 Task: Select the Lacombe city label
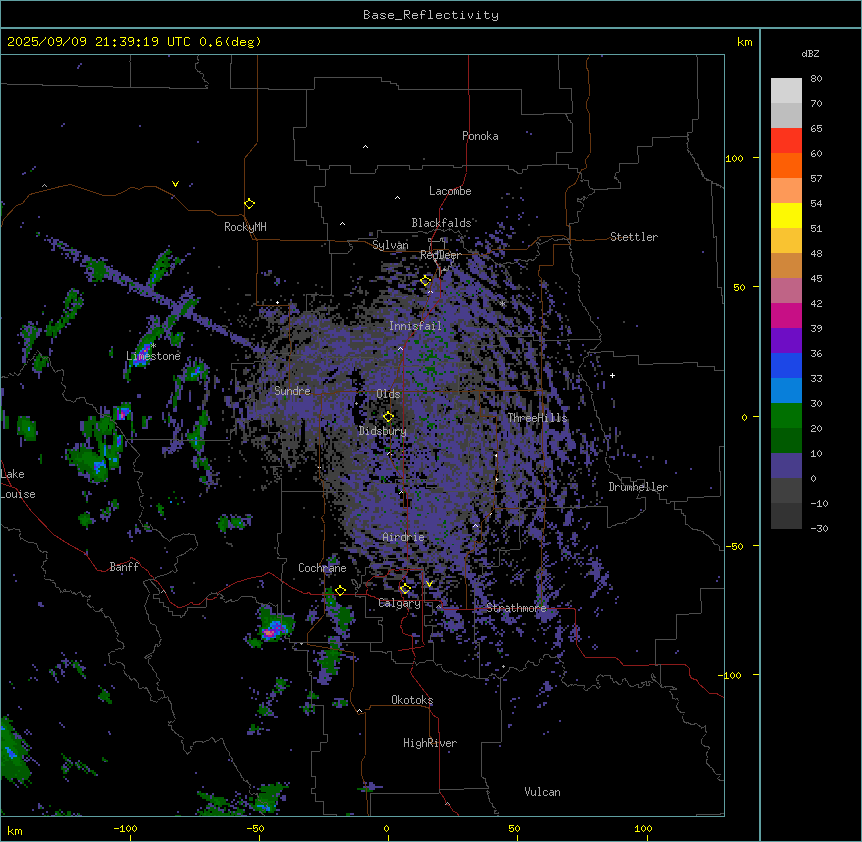pyautogui.click(x=450, y=191)
